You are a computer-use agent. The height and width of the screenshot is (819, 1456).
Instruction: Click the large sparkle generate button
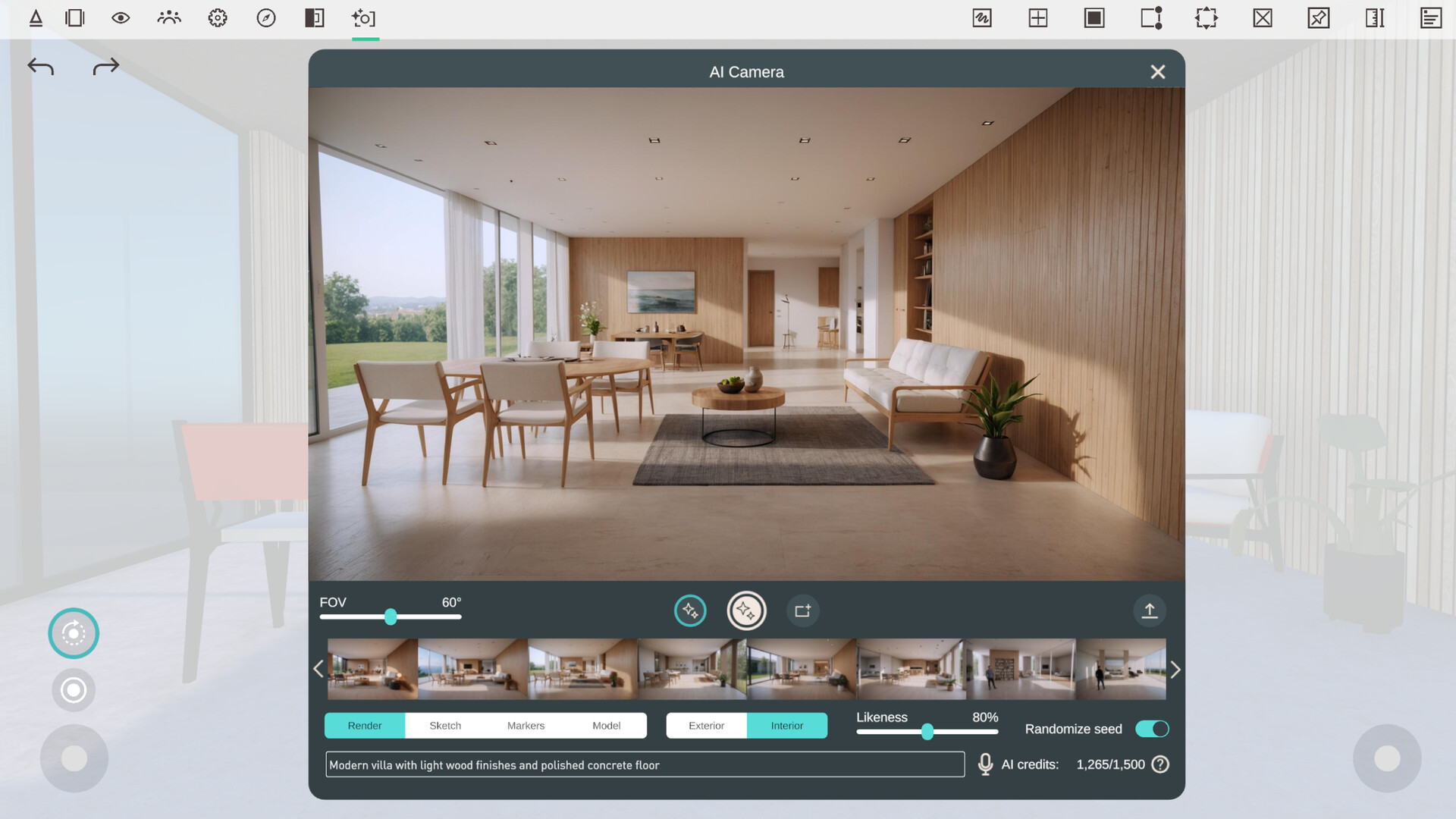746,610
